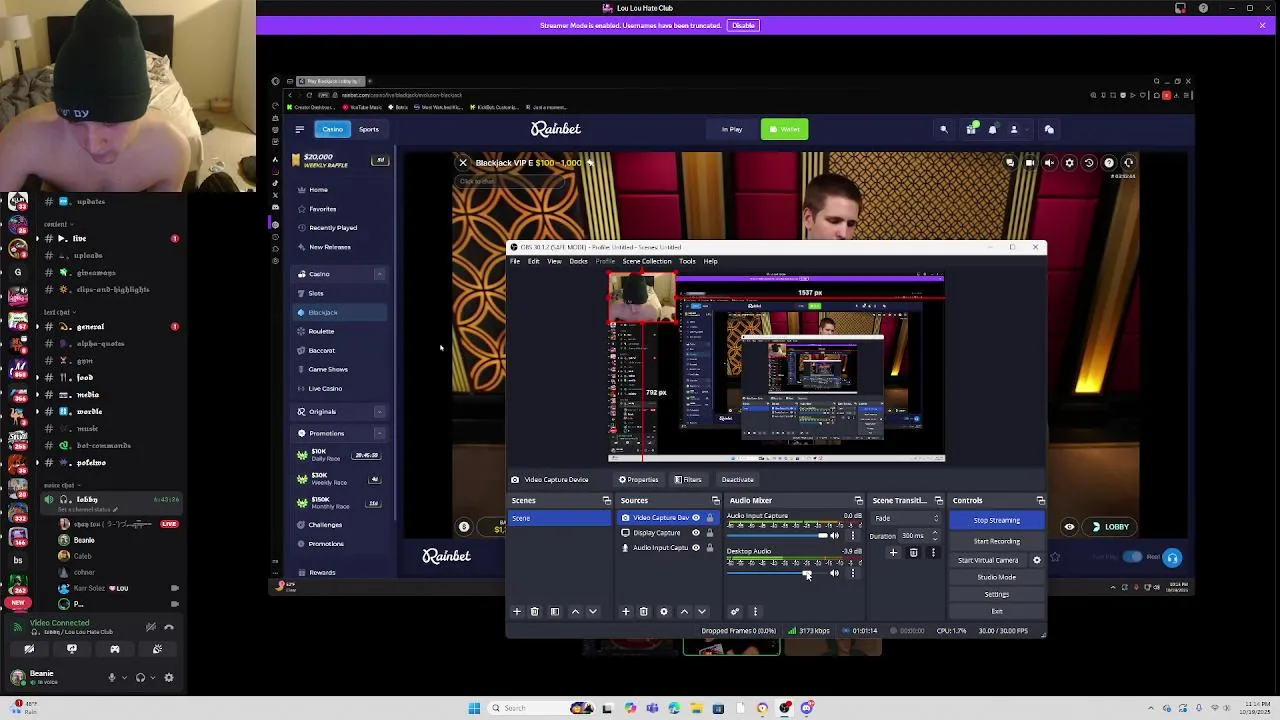Expand the Promotions section in Rainbet sidebar
The image size is (1280, 720).
point(379,433)
